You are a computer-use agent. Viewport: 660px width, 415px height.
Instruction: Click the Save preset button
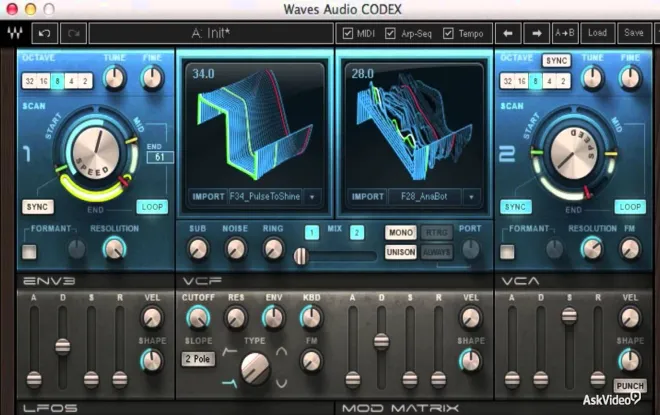(x=633, y=33)
